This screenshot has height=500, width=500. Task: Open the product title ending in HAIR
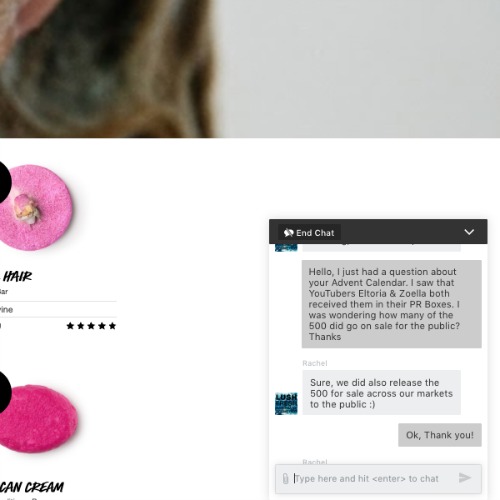point(17,276)
